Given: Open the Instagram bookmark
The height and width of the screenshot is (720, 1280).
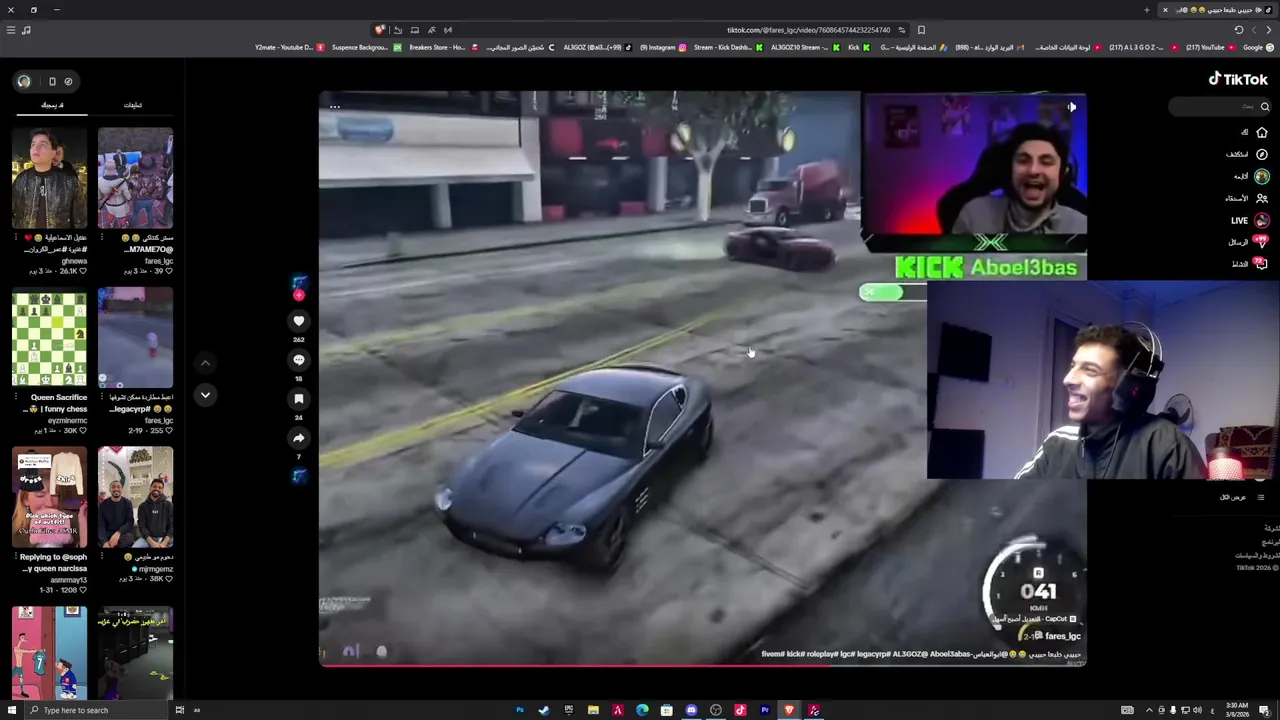Looking at the screenshot, I should (662, 47).
